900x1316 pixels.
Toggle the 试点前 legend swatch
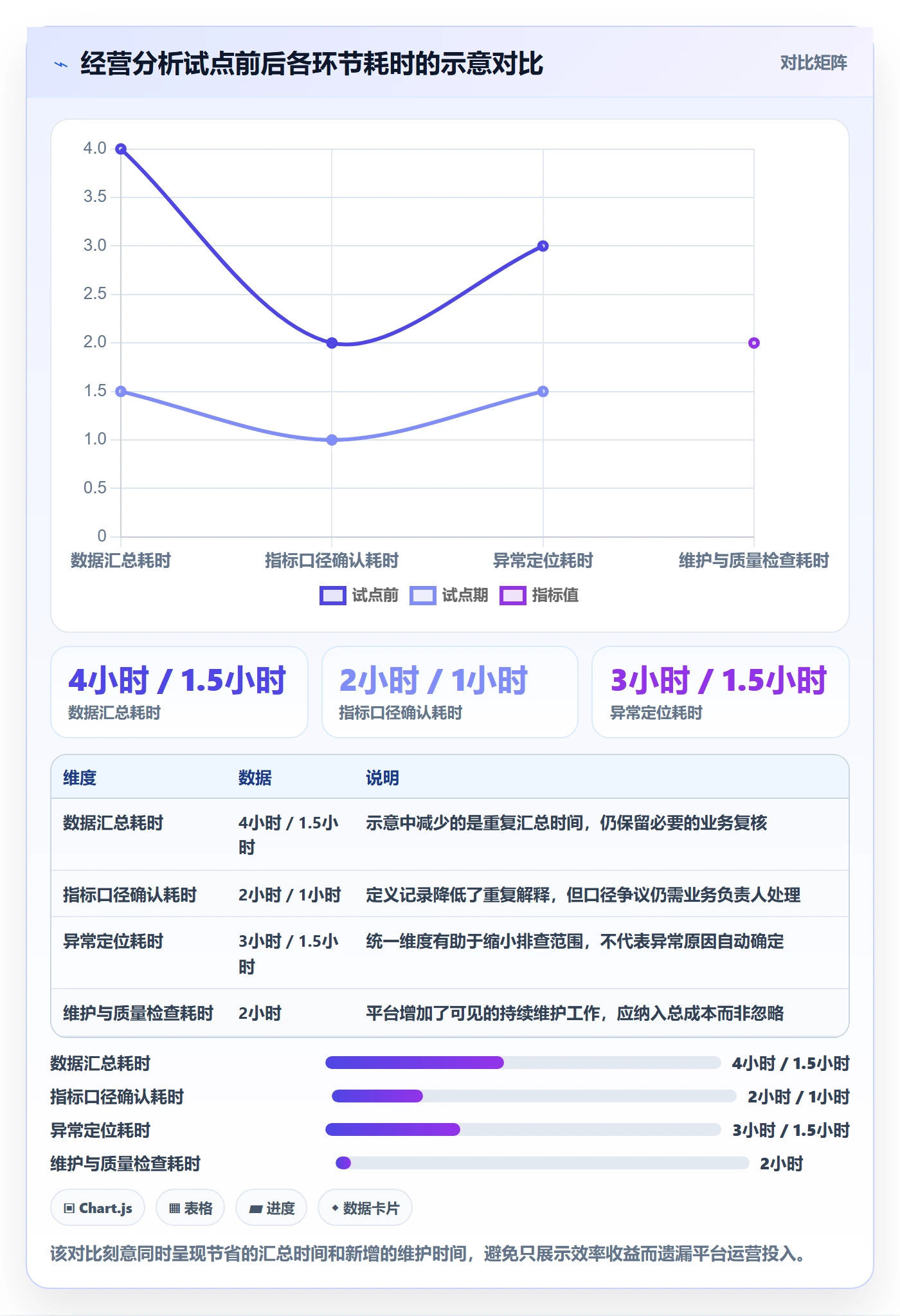[x=332, y=596]
